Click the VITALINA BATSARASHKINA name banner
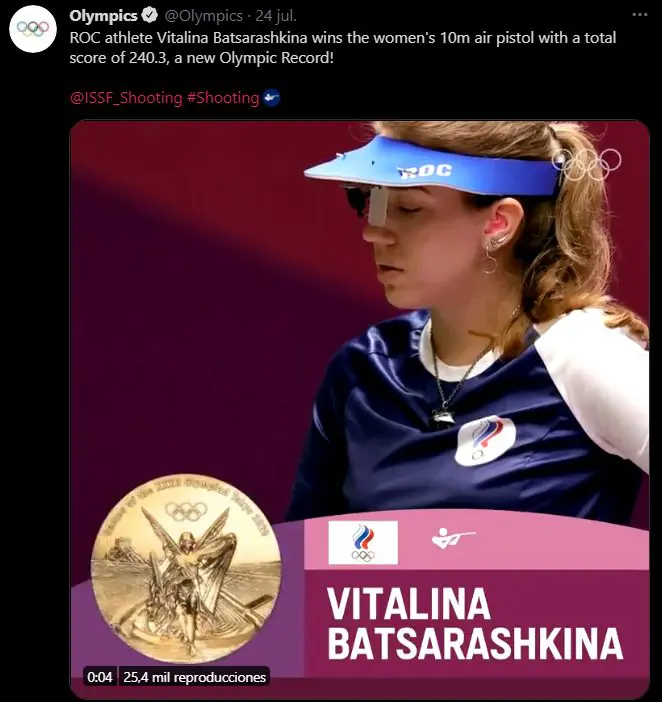662x702 pixels. [x=476, y=624]
